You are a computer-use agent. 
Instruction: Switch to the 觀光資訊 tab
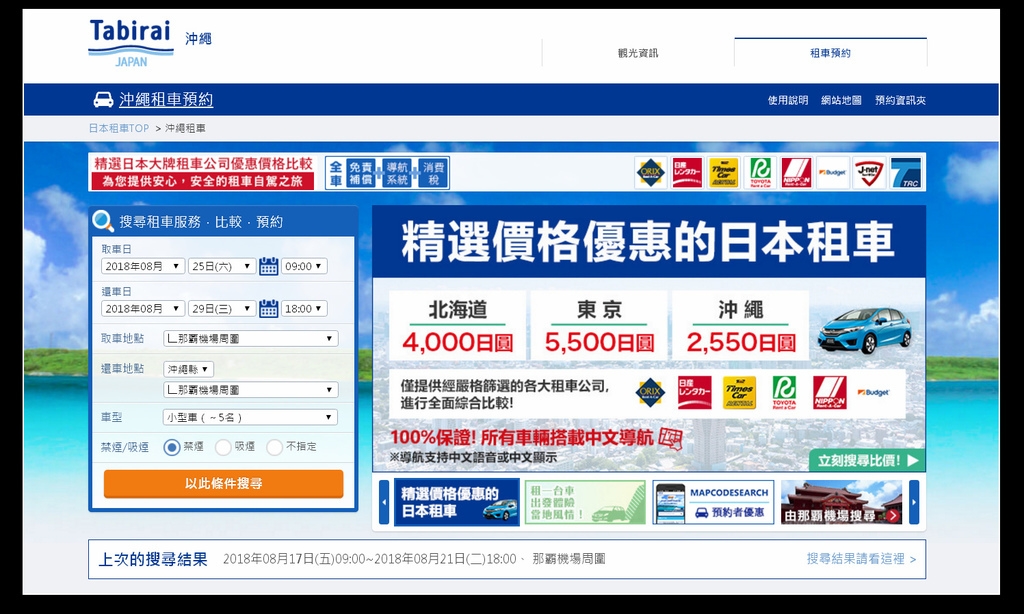click(638, 53)
